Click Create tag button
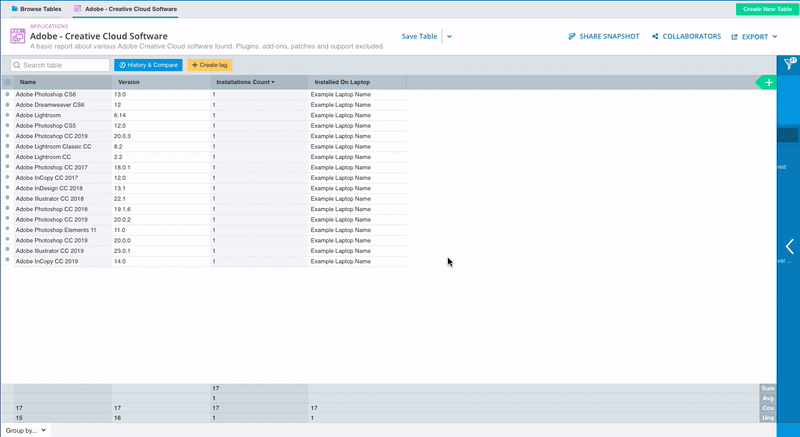 (x=210, y=65)
